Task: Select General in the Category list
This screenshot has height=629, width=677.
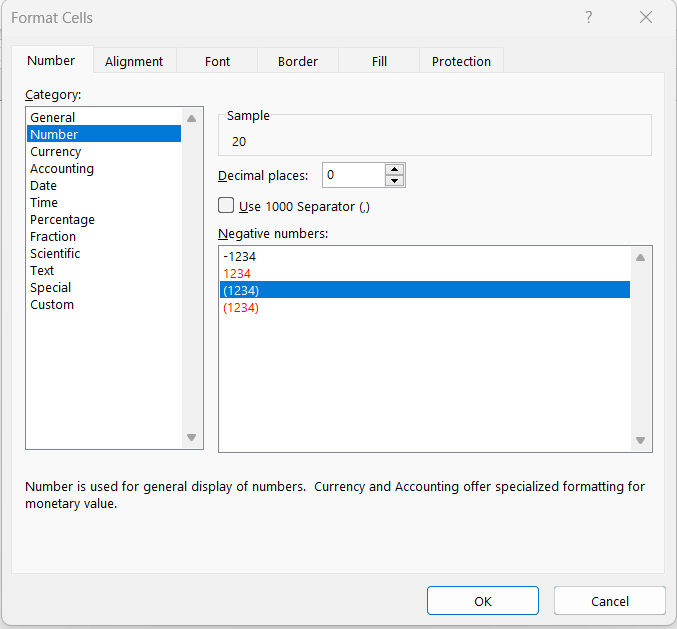Action: pyautogui.click(x=104, y=117)
